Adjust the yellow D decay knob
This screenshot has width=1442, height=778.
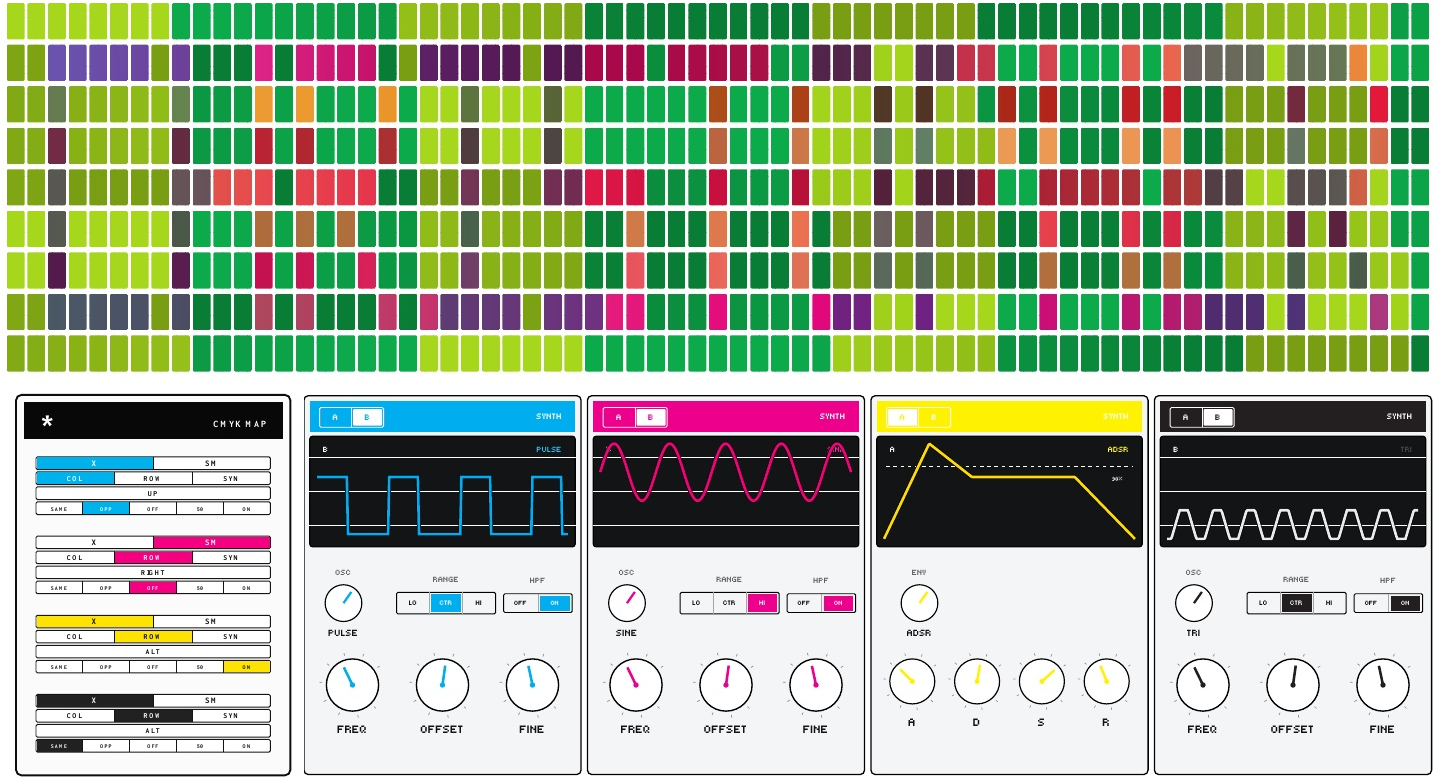977,682
